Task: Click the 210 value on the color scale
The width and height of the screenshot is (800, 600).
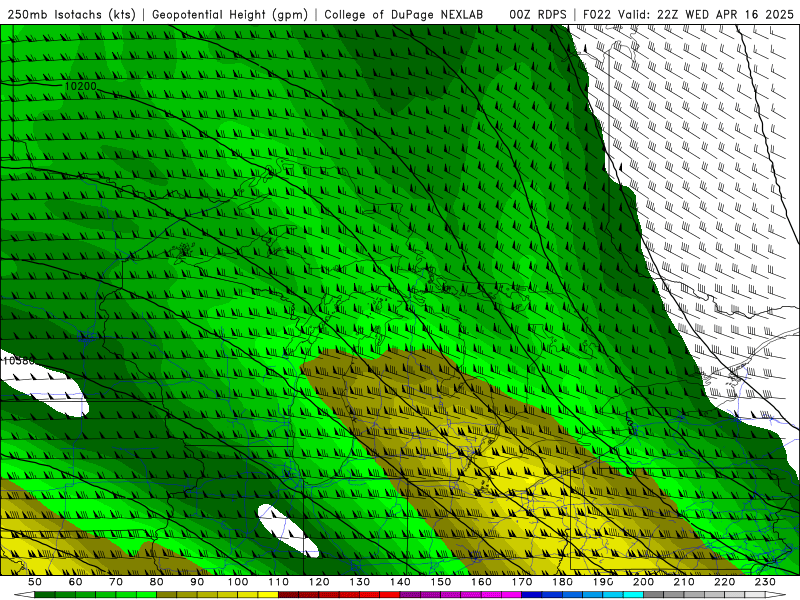Action: click(685, 582)
